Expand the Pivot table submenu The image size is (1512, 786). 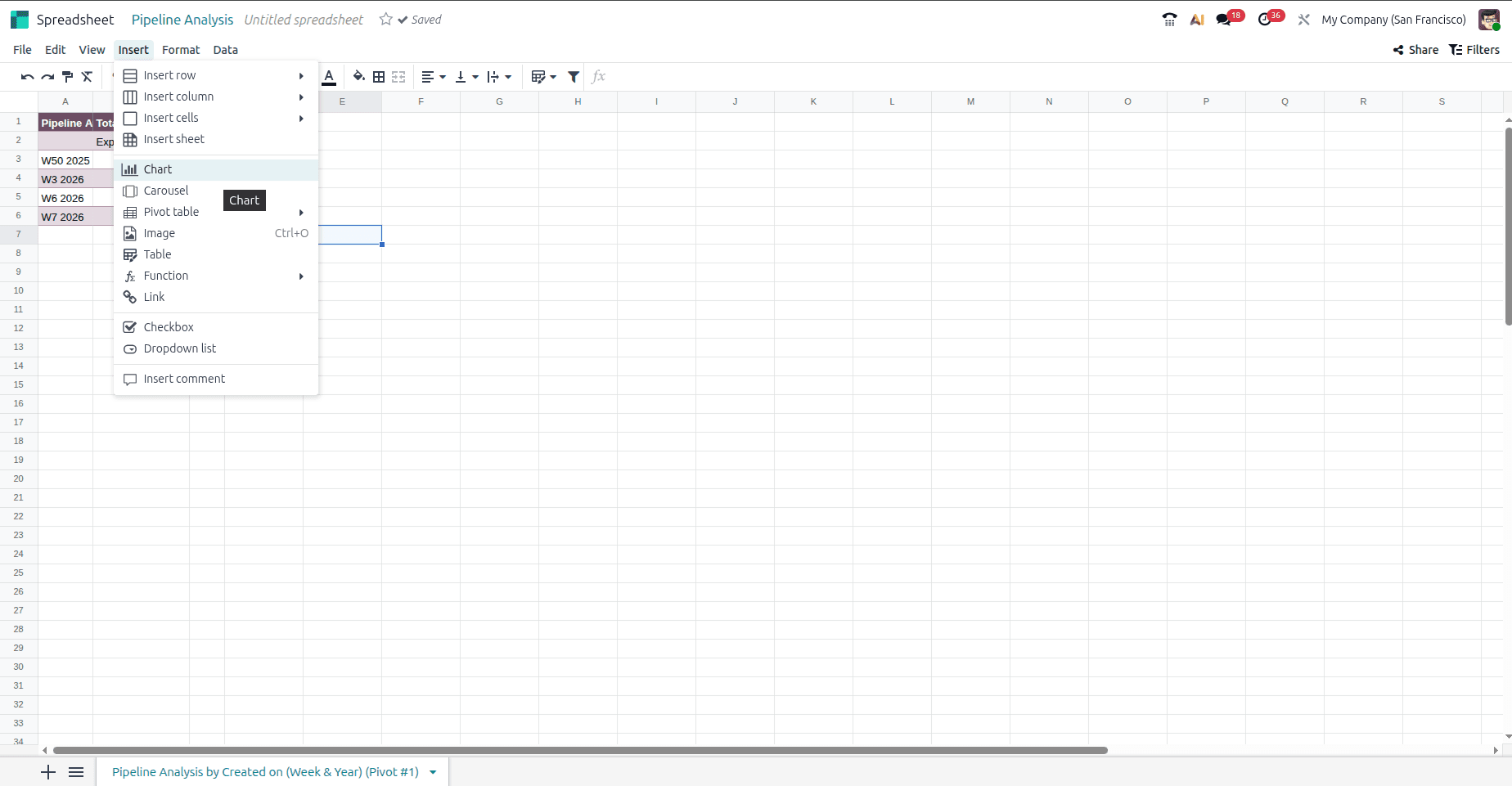pyautogui.click(x=216, y=212)
